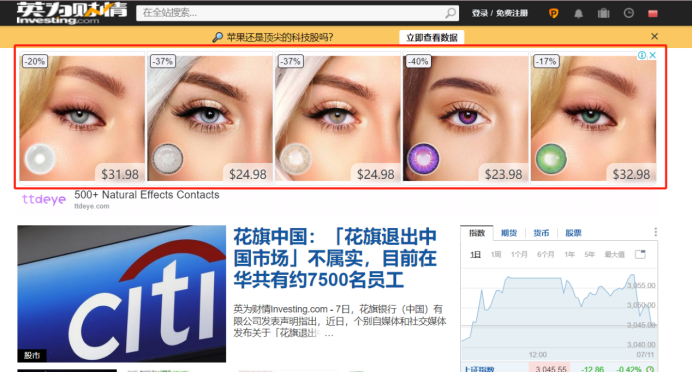Open the notifications bell

pyautogui.click(x=578, y=14)
